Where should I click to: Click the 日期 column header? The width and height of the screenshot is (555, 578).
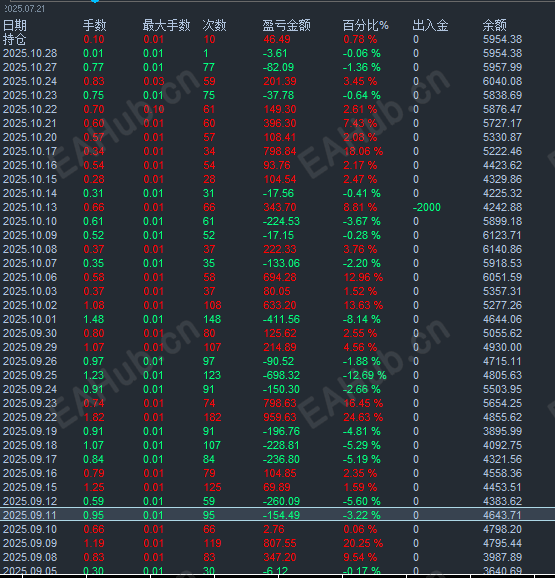tap(15, 25)
